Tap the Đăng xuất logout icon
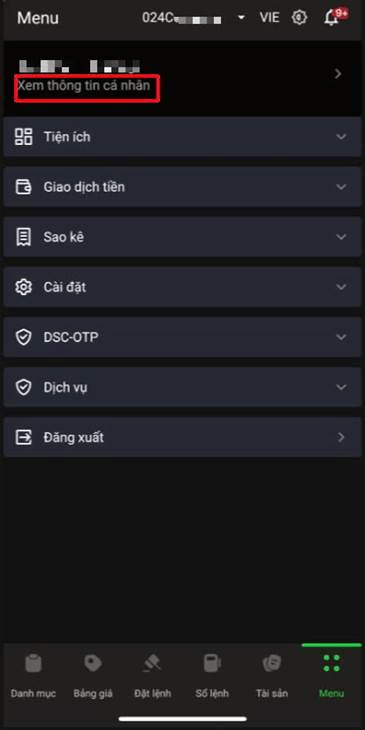 coord(23,437)
